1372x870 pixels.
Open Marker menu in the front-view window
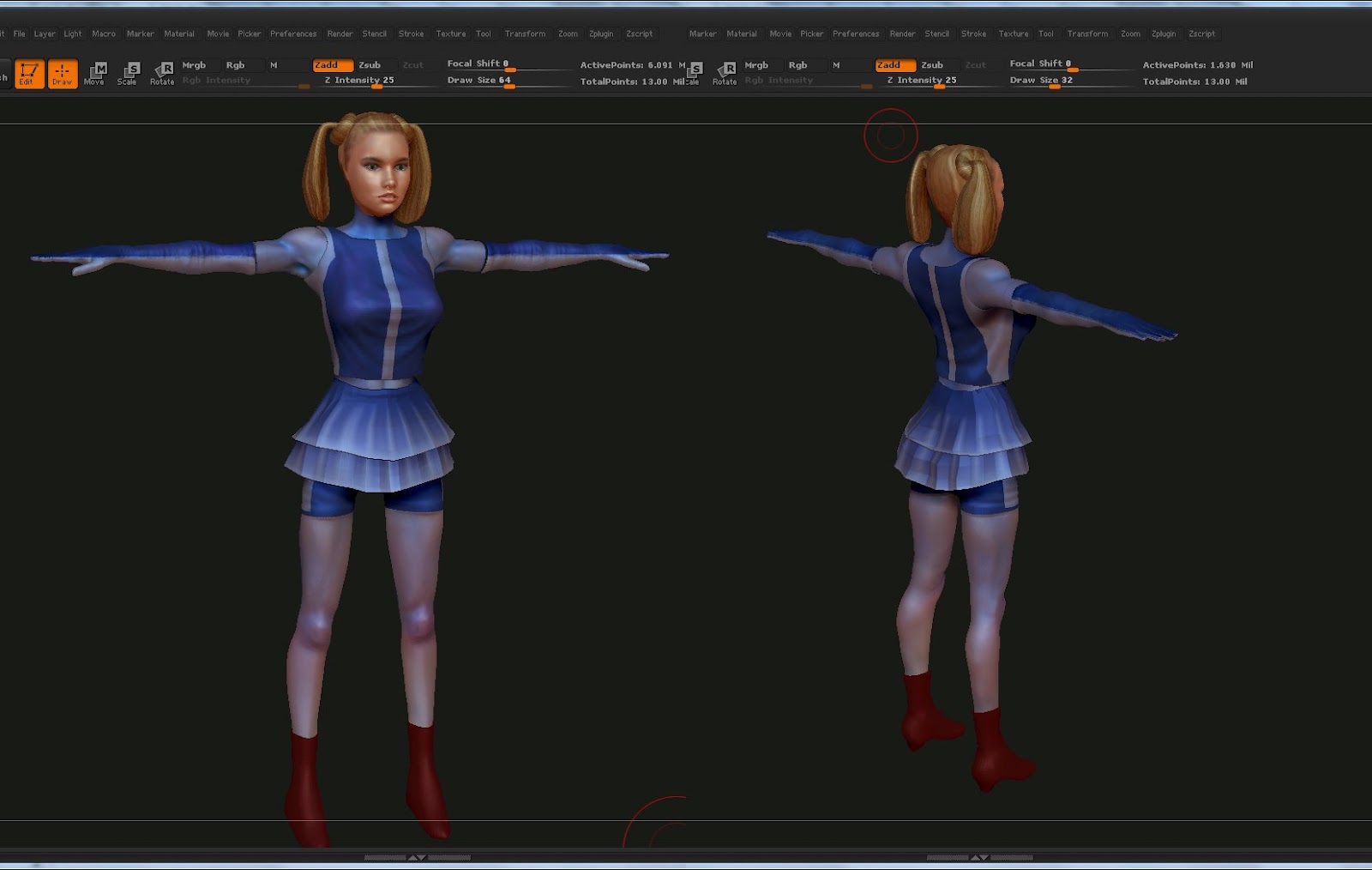pos(141,34)
